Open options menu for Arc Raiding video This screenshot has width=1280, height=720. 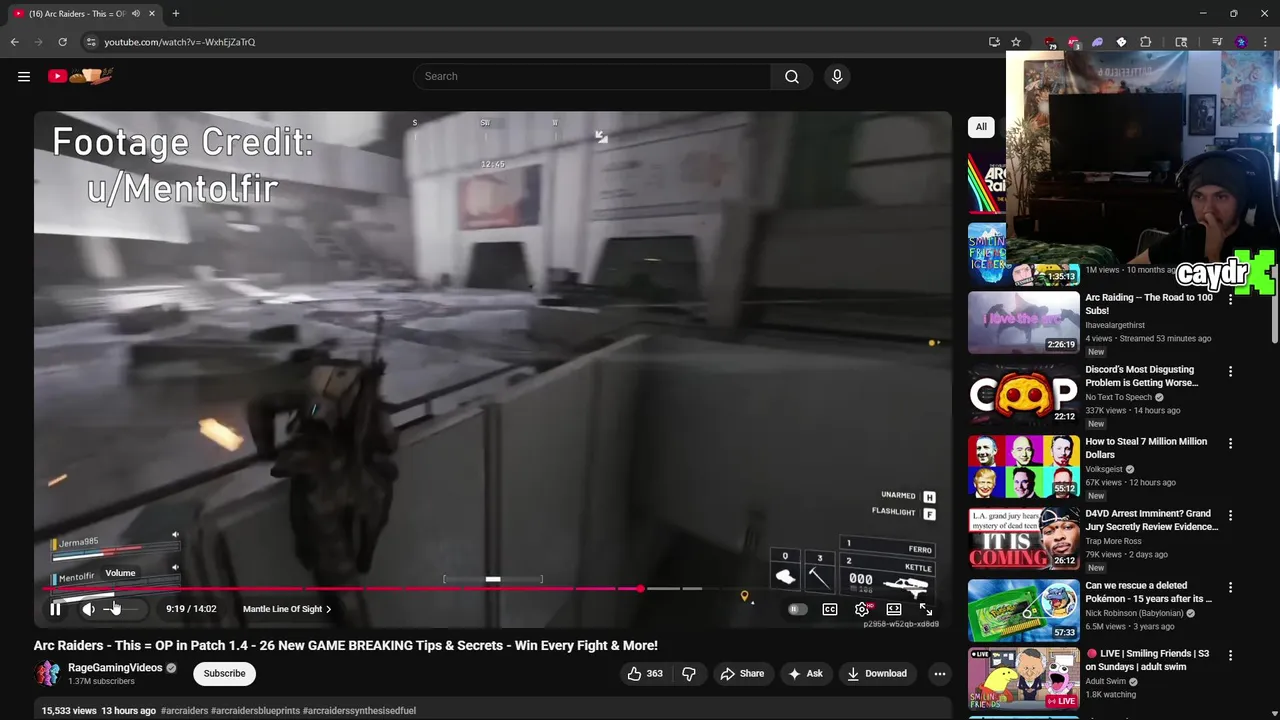[1230, 299]
